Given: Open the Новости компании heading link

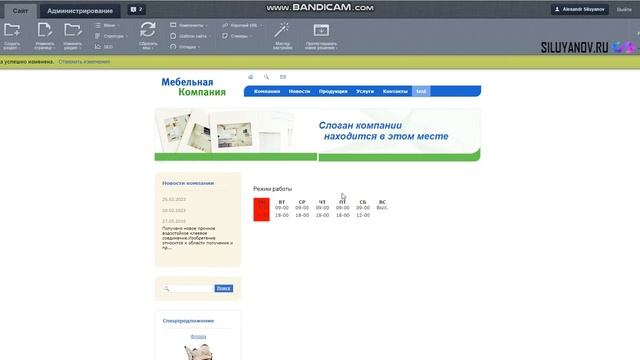Looking at the screenshot, I should point(188,183).
